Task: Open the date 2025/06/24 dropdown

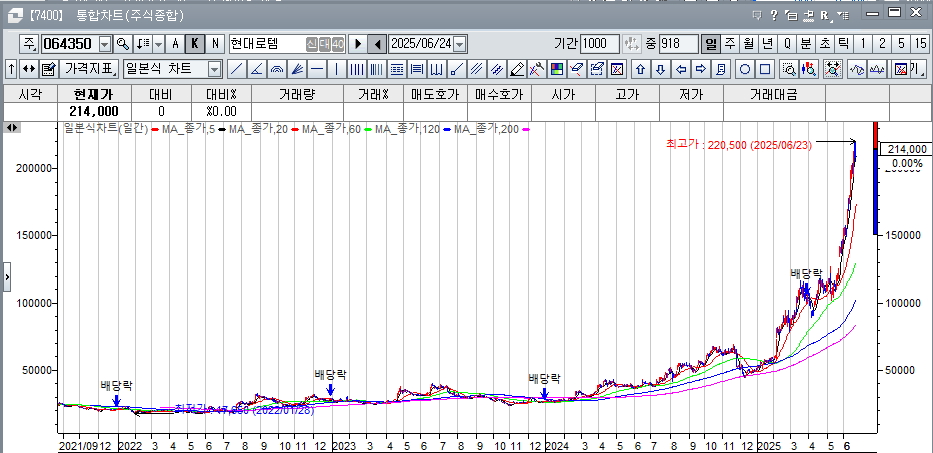Action: tap(460, 44)
